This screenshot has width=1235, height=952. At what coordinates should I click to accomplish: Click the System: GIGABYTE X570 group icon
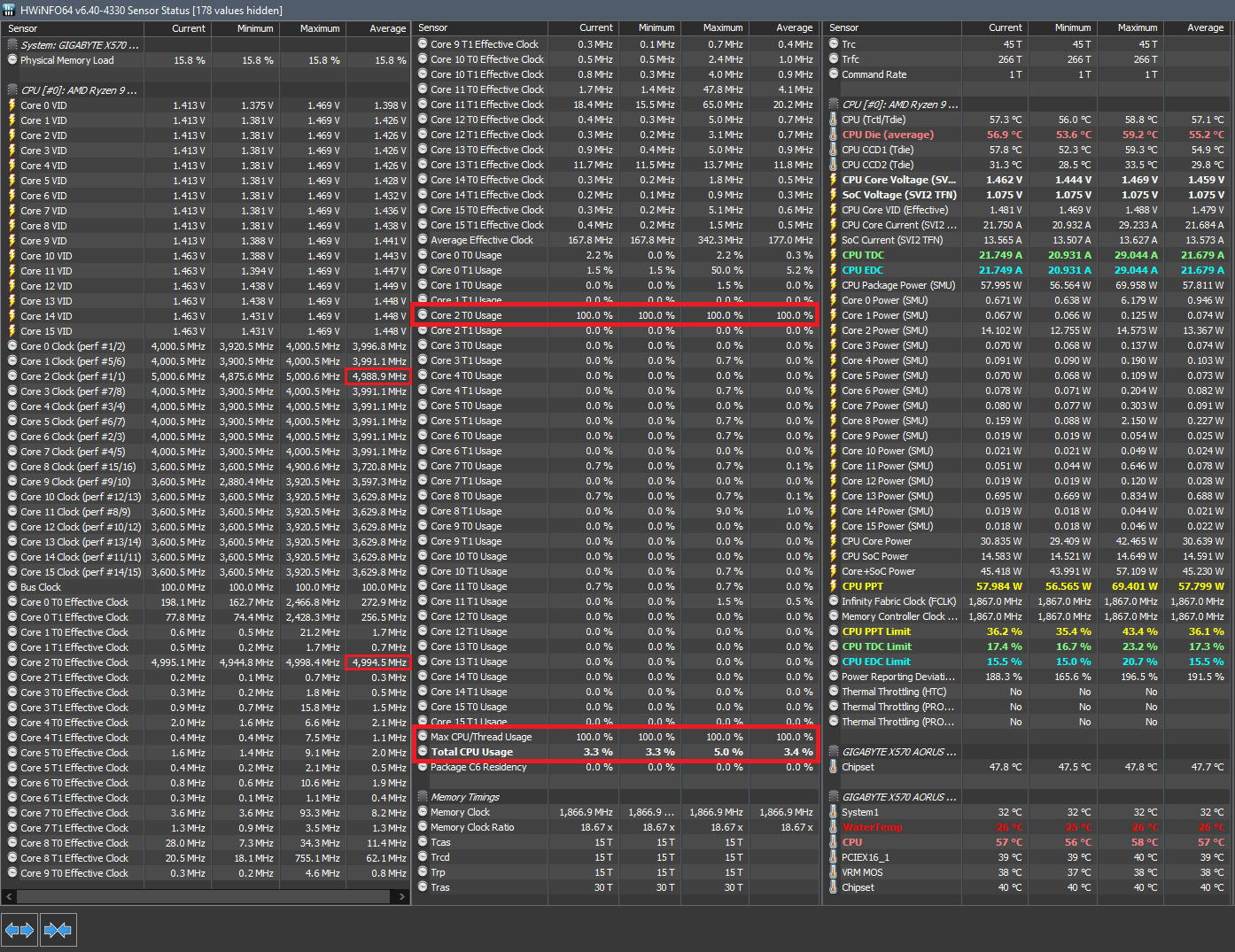coord(12,44)
